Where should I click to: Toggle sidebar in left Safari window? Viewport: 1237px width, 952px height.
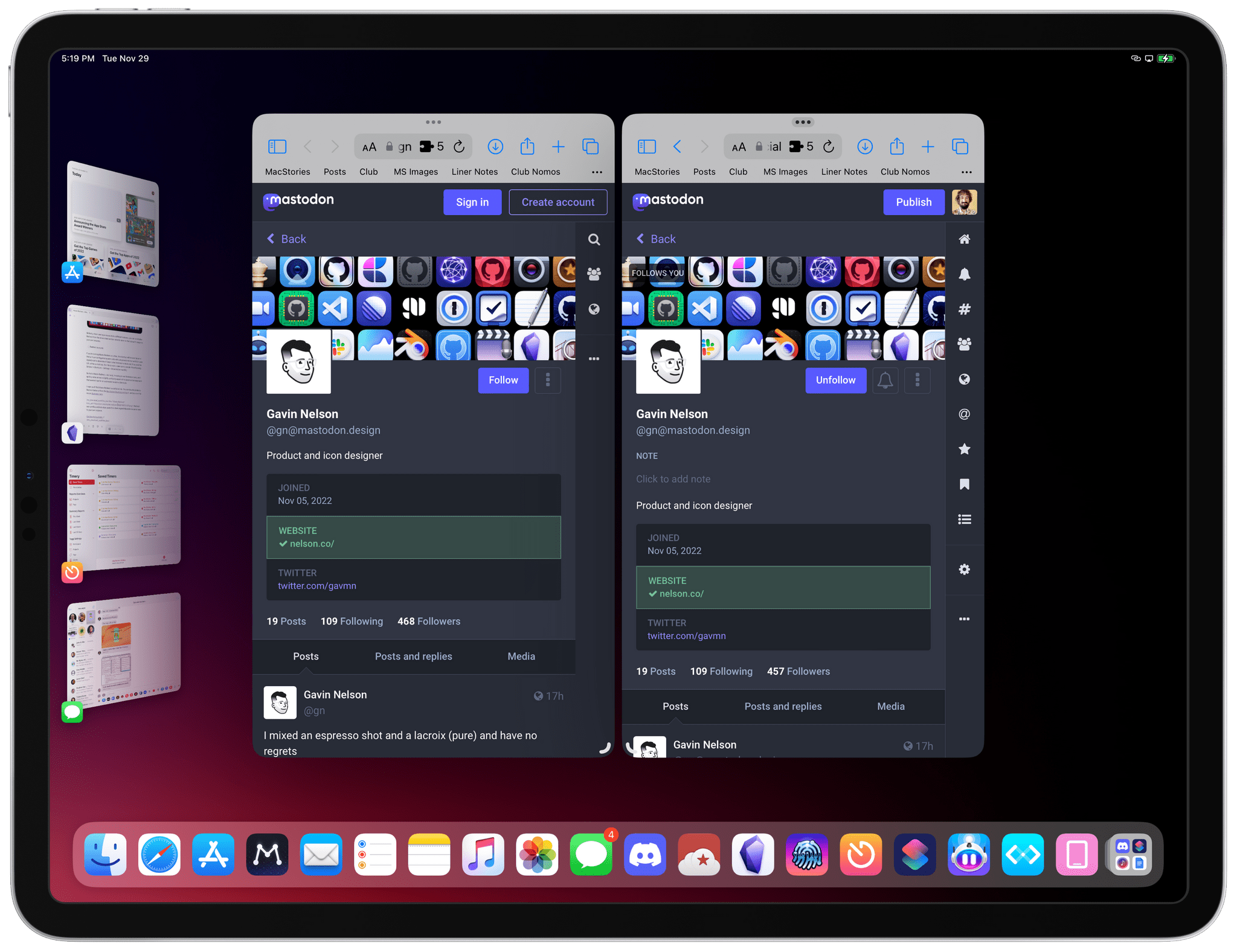pos(277,146)
